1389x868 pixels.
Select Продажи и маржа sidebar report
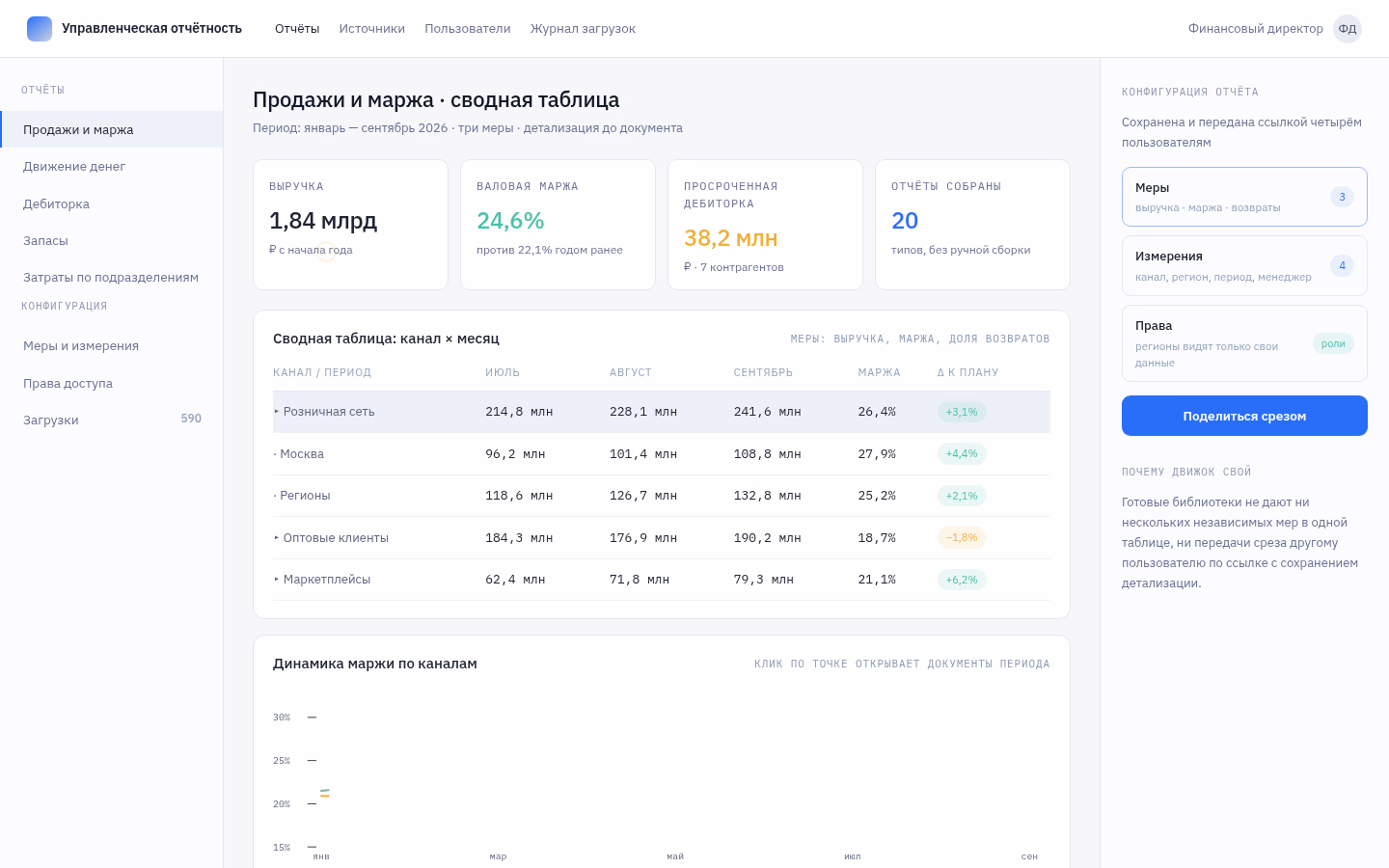pyautogui.click(x=112, y=129)
